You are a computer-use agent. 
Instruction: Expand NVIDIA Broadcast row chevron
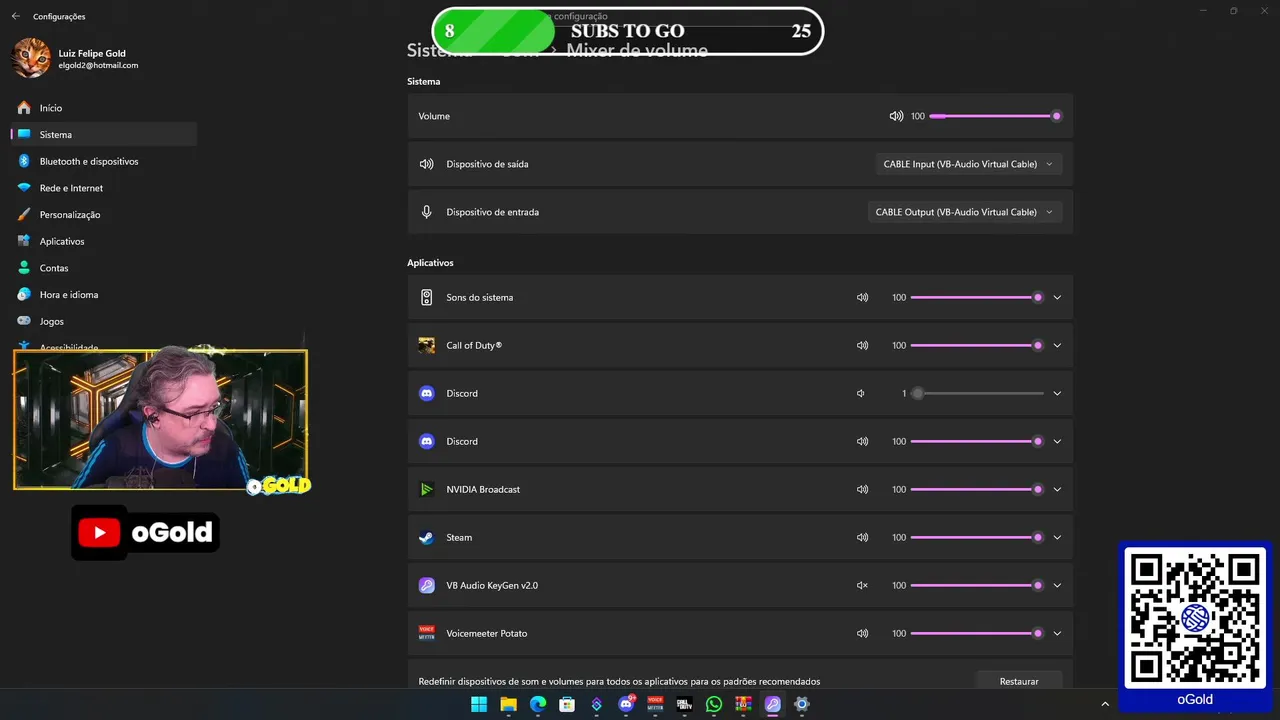click(x=1057, y=489)
